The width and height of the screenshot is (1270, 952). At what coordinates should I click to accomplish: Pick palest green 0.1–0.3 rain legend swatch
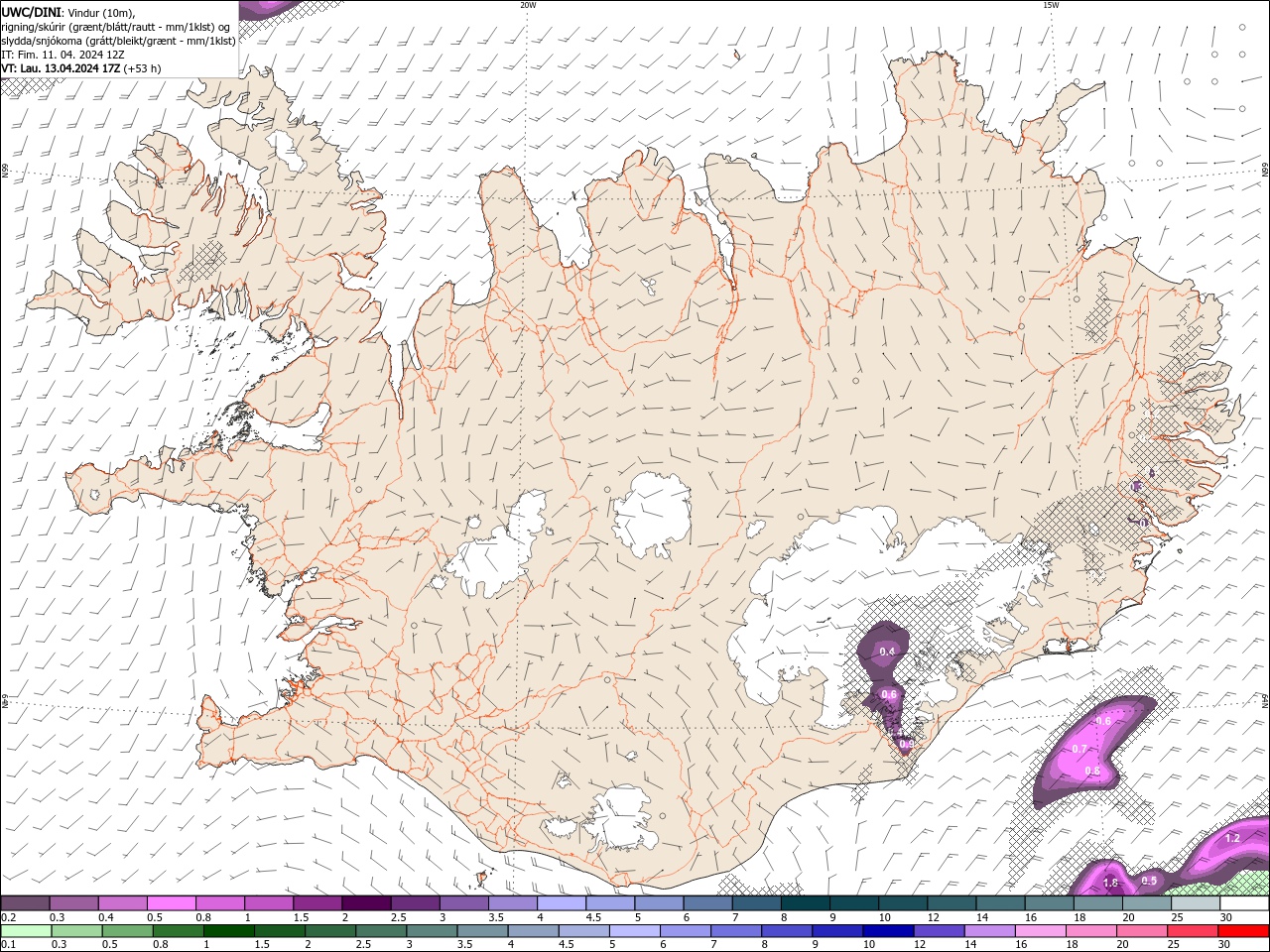click(x=28, y=931)
